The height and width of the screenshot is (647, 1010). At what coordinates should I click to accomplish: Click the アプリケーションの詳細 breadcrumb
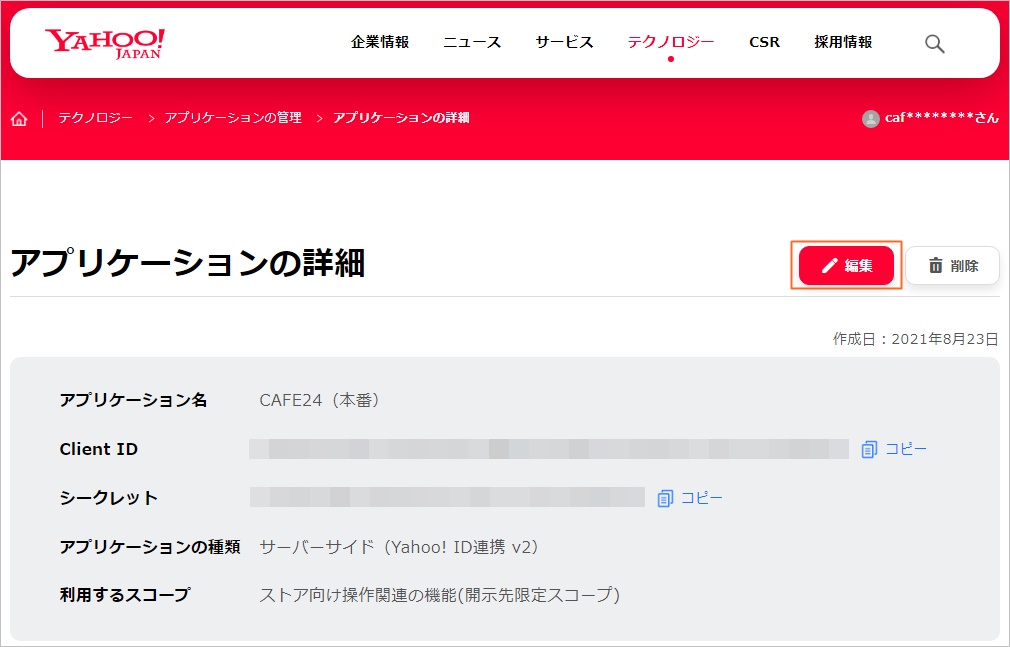click(401, 118)
